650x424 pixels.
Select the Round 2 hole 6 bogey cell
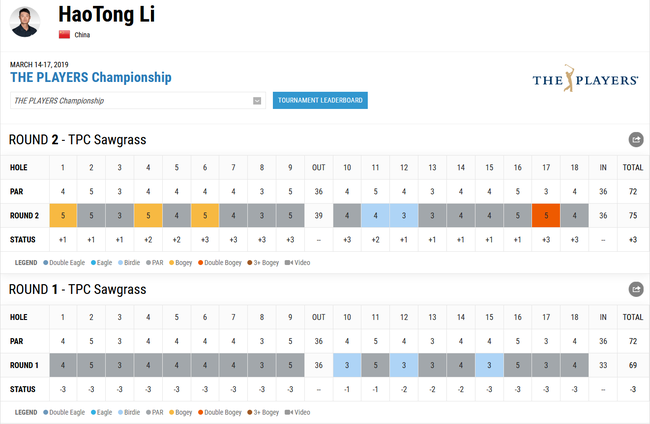tap(205, 216)
